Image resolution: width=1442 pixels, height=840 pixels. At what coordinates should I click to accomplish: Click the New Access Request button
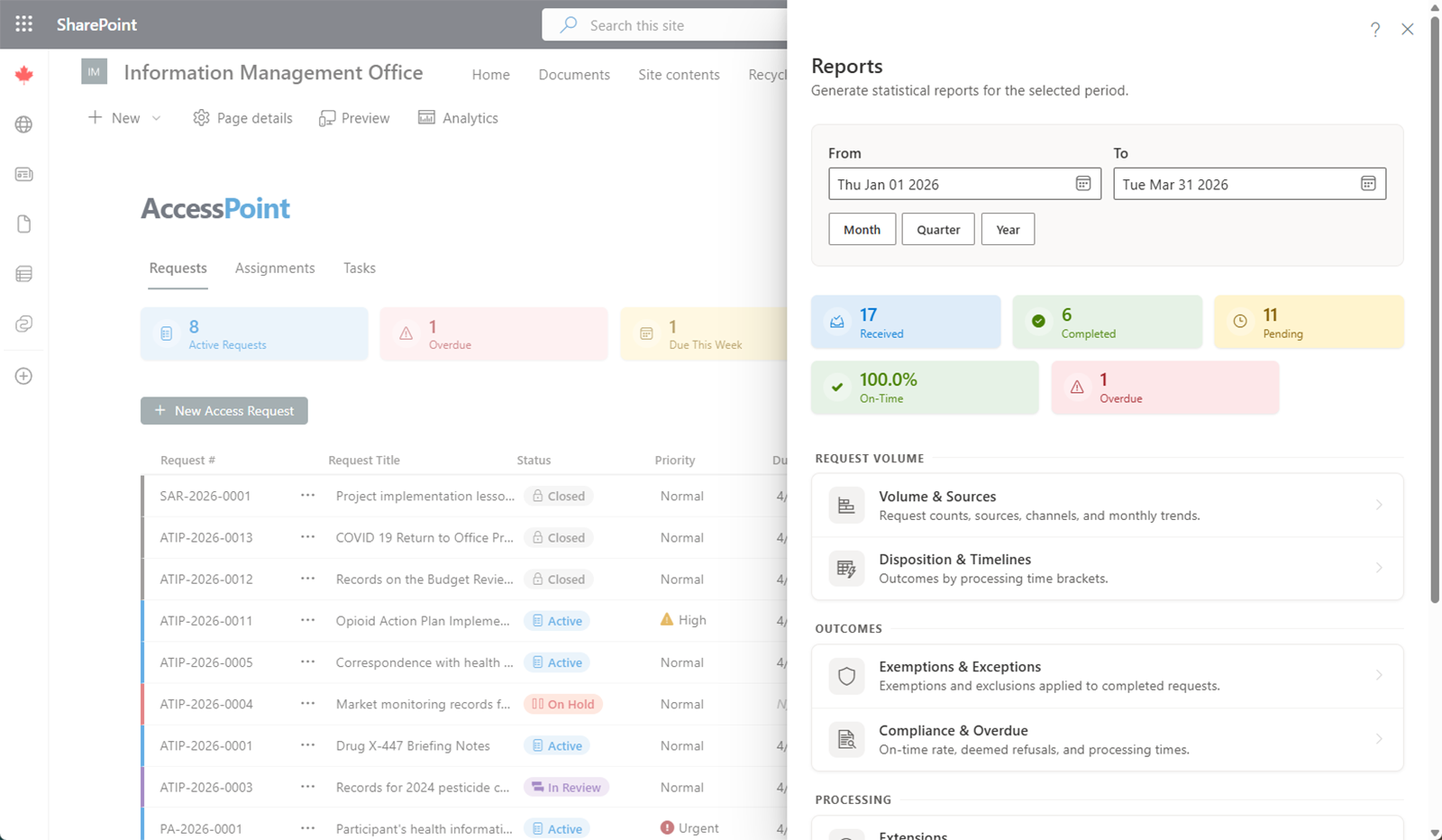pos(224,410)
